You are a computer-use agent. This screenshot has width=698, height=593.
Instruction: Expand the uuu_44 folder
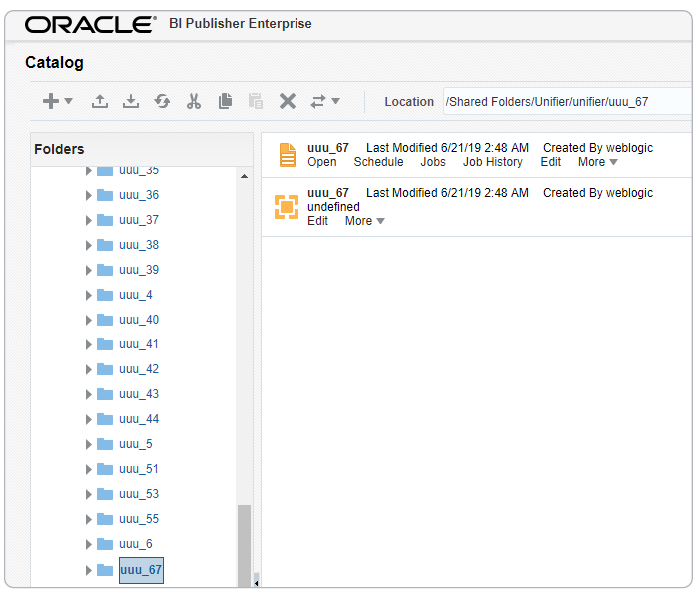point(89,419)
